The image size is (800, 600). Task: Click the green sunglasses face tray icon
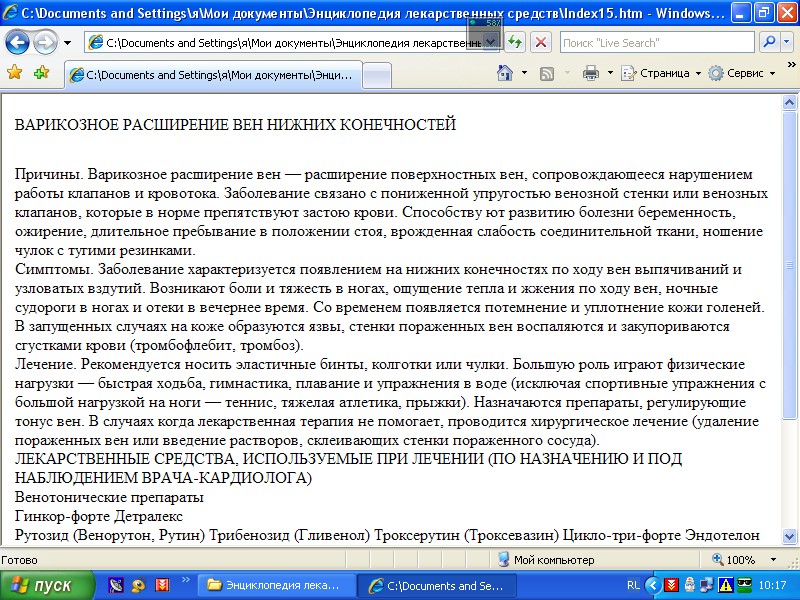744,585
